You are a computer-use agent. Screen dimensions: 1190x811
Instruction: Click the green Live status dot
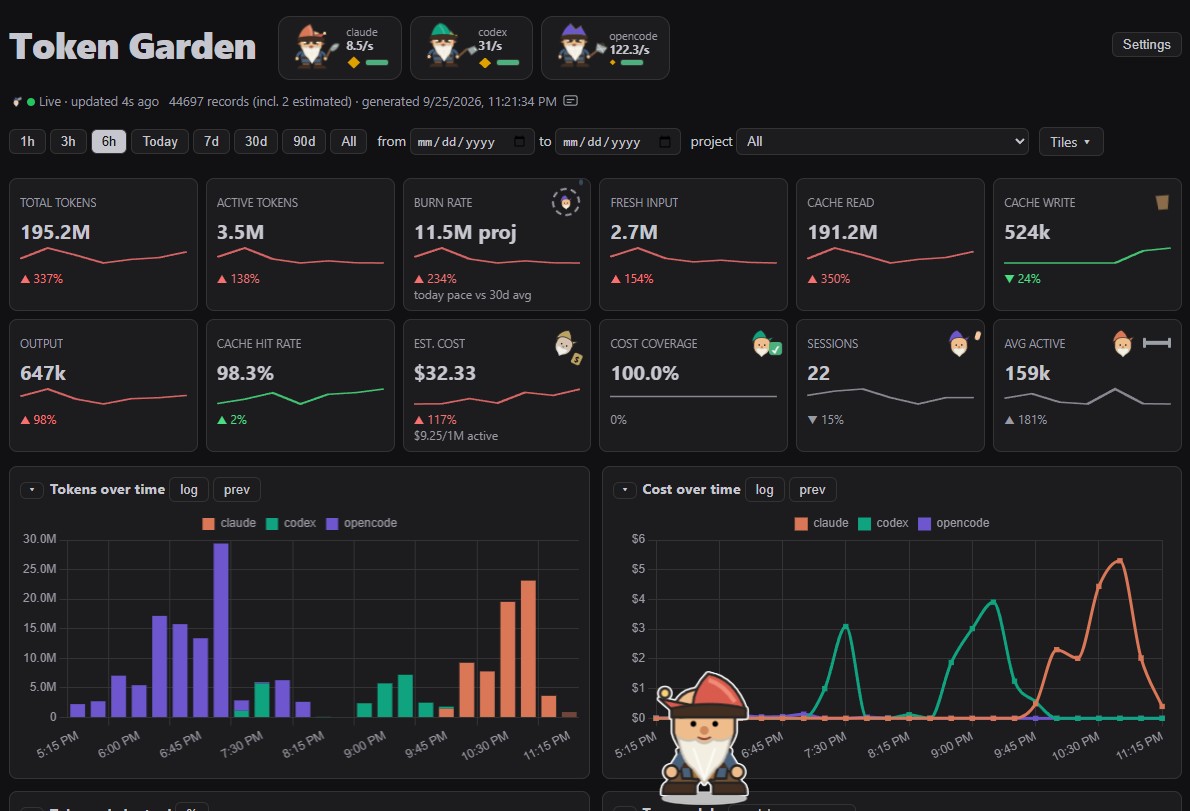tap(31, 102)
